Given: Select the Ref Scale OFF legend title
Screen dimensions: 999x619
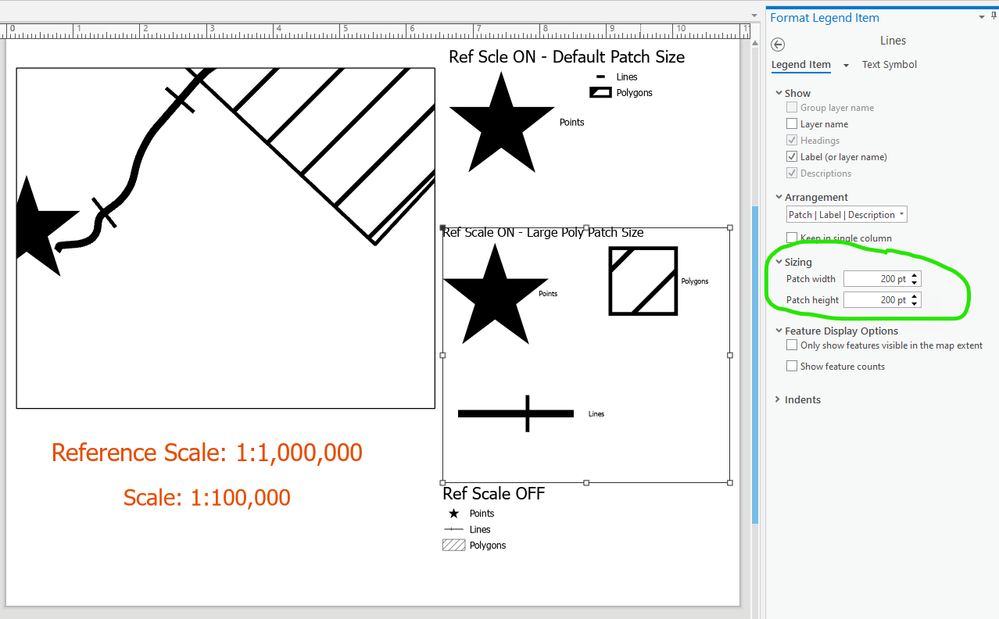Looking at the screenshot, I should pos(494,494).
